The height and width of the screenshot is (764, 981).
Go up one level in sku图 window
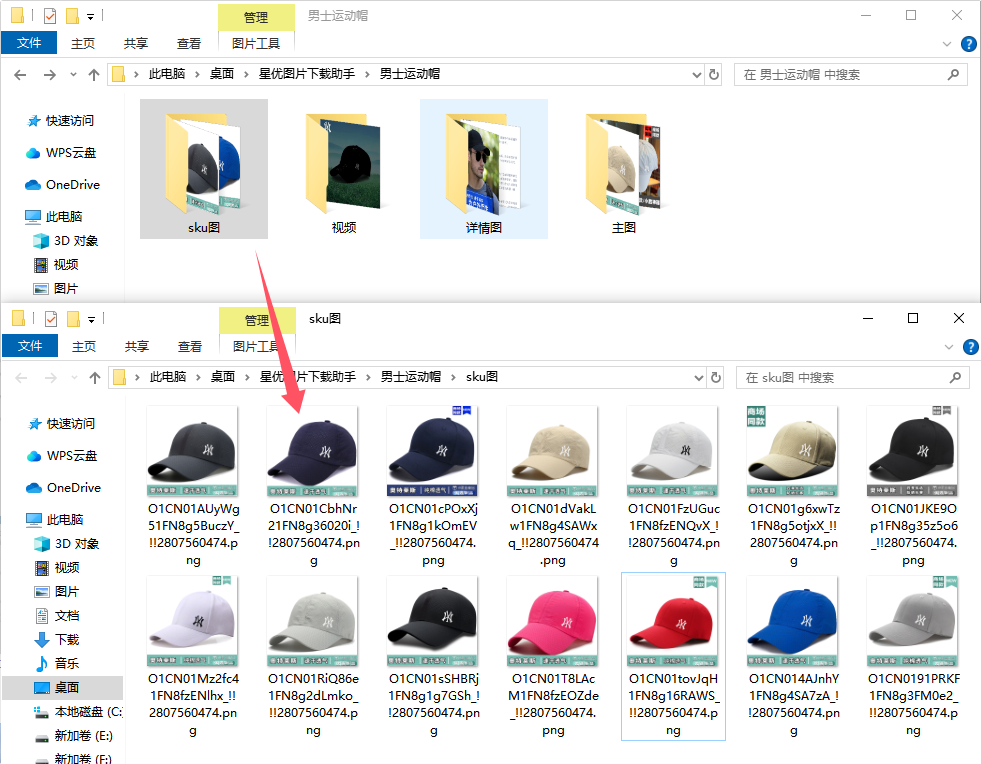coord(95,378)
